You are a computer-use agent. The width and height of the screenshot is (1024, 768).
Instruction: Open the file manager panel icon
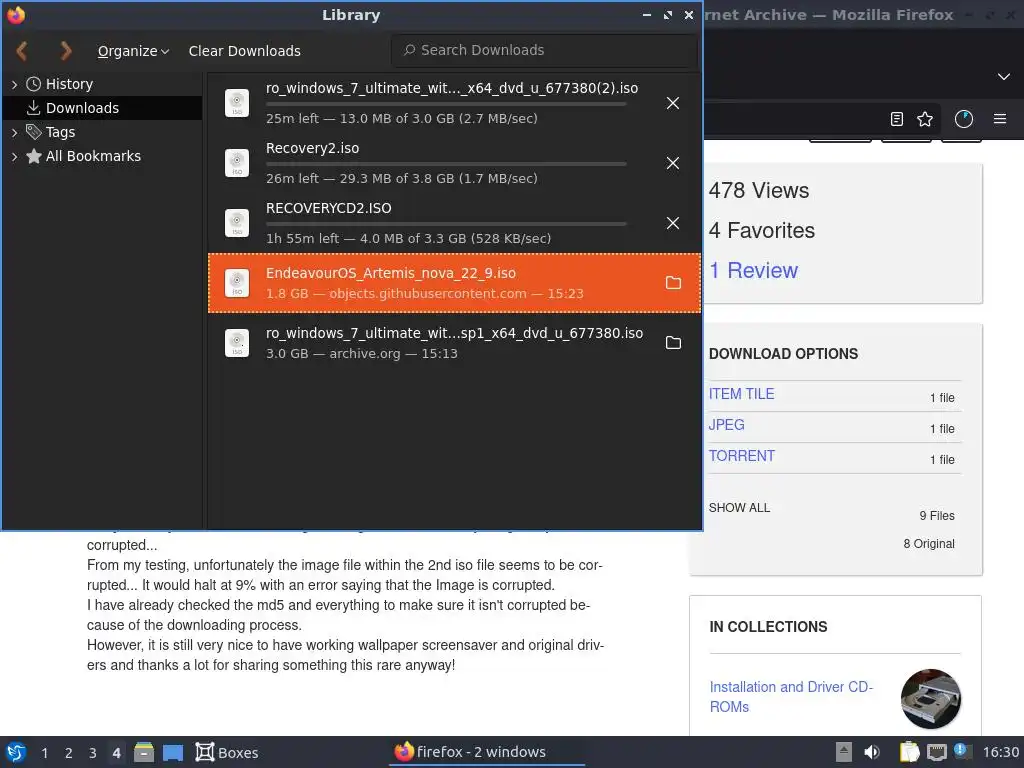tap(144, 752)
